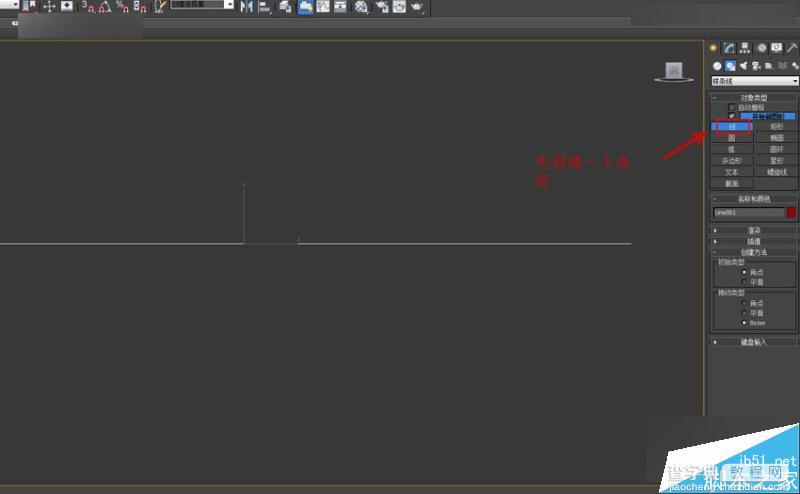Screen dimensions: 800x494
Task: Open Edit Named Selection Sets icon
Action: click(160, 7)
